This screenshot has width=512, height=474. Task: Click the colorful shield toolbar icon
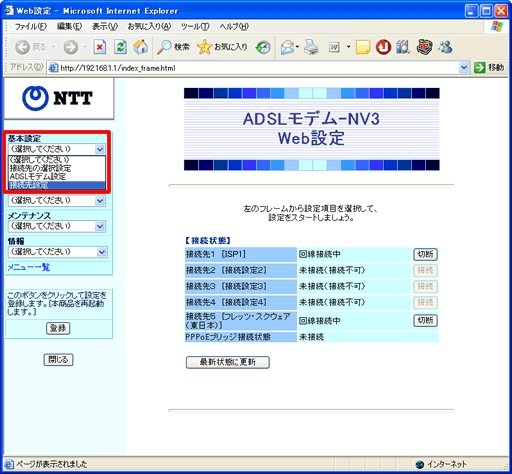(x=424, y=47)
